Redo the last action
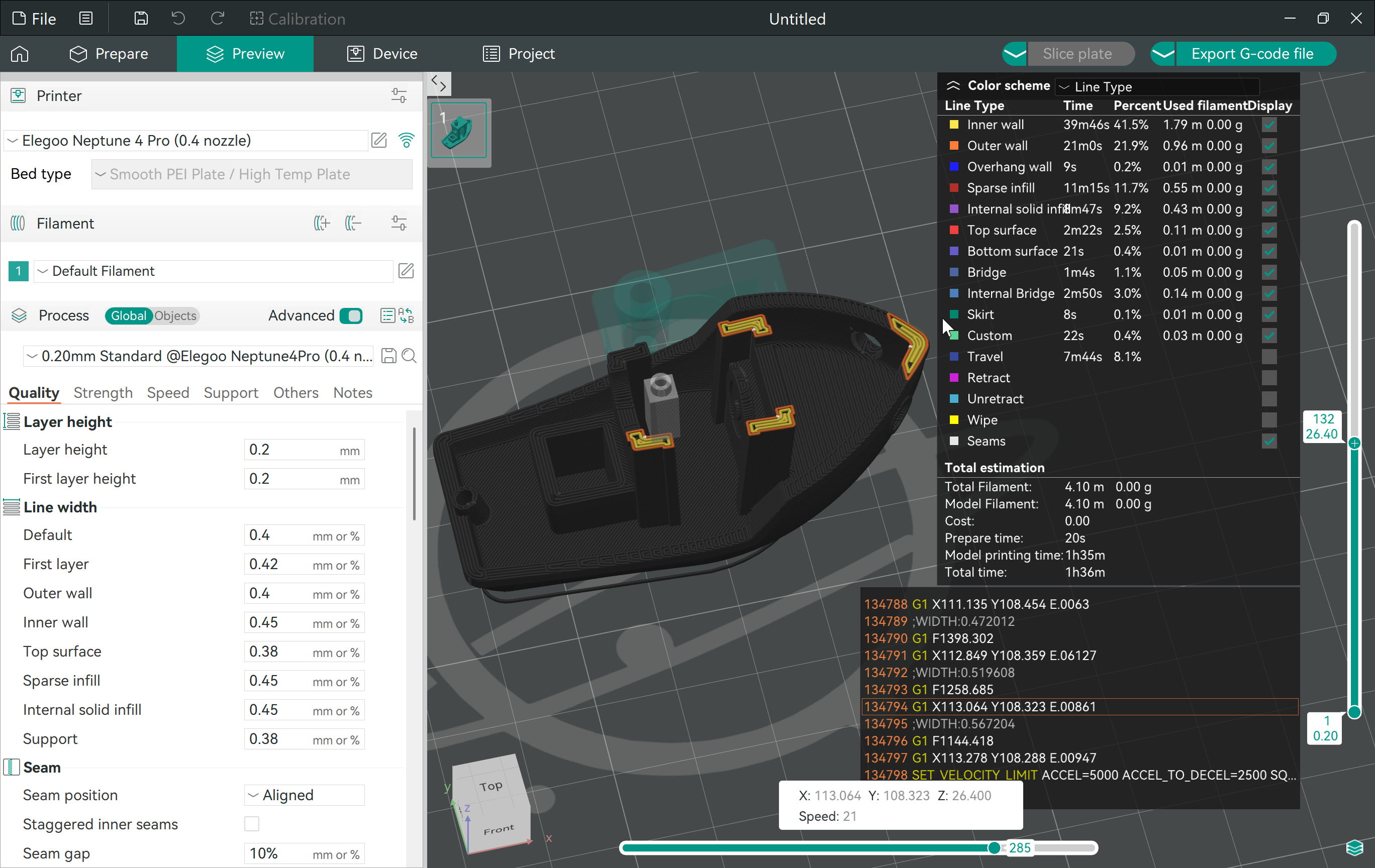Image resolution: width=1375 pixels, height=868 pixels. pos(217,19)
